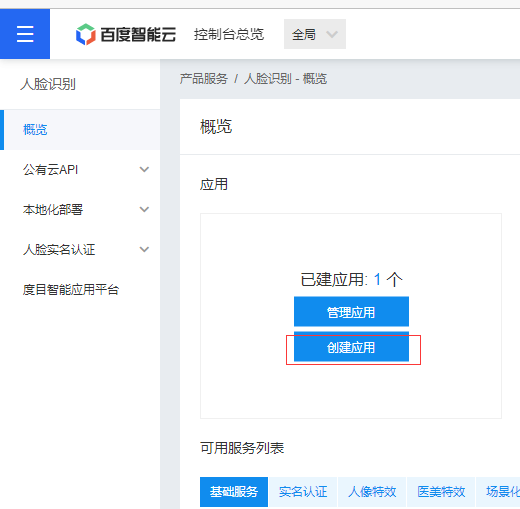The height and width of the screenshot is (509, 520).
Task: Switch to the 实名认证 tab
Action: point(303,492)
